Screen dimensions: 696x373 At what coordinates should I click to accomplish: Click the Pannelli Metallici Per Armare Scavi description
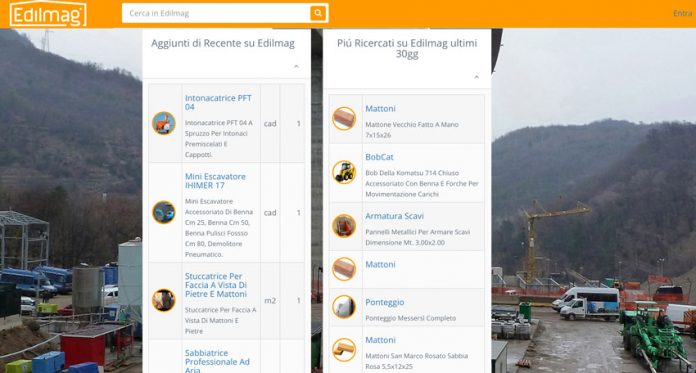pyautogui.click(x=418, y=237)
